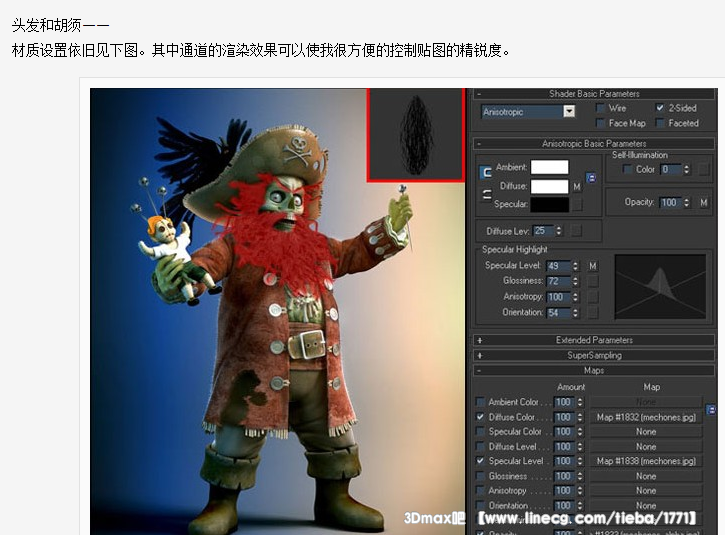
Task: Open the Ambient white color swatch
Action: [550, 167]
